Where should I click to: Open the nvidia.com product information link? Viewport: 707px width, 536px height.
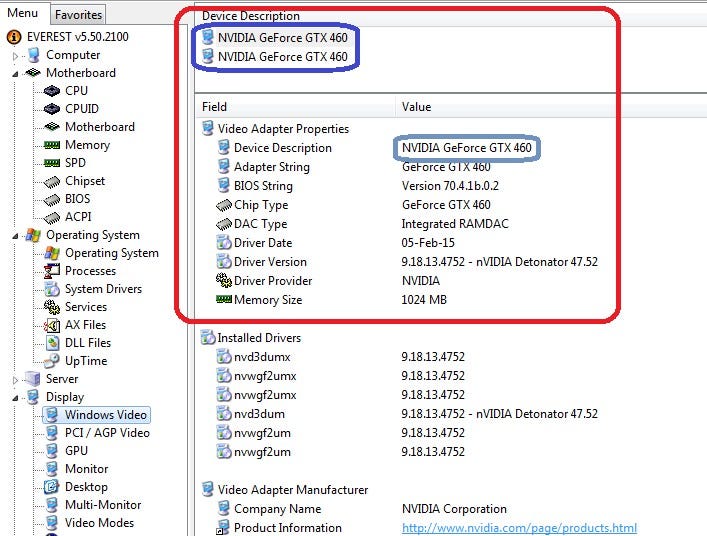[x=519, y=528]
